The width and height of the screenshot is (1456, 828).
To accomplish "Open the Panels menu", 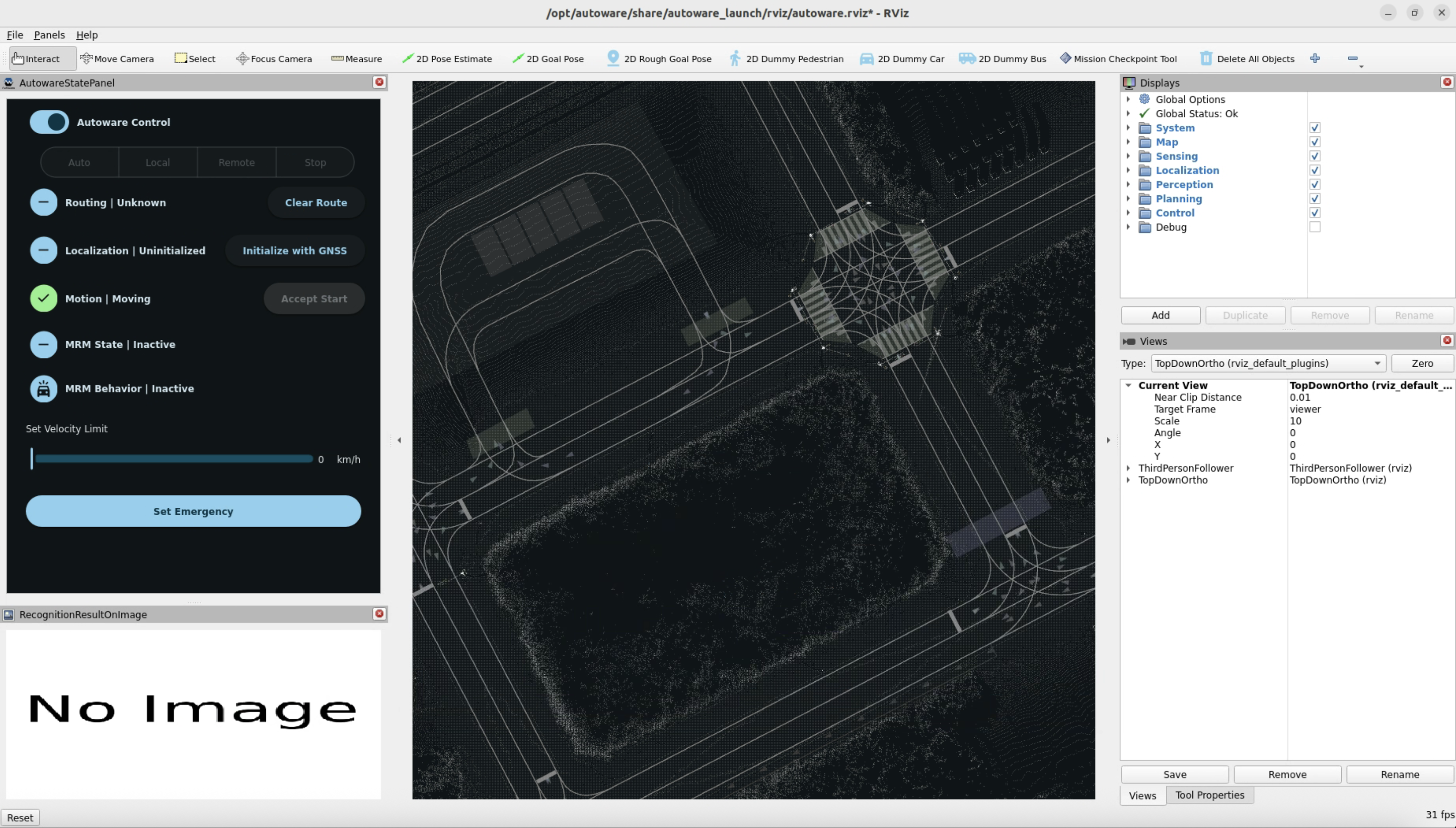I will [49, 35].
